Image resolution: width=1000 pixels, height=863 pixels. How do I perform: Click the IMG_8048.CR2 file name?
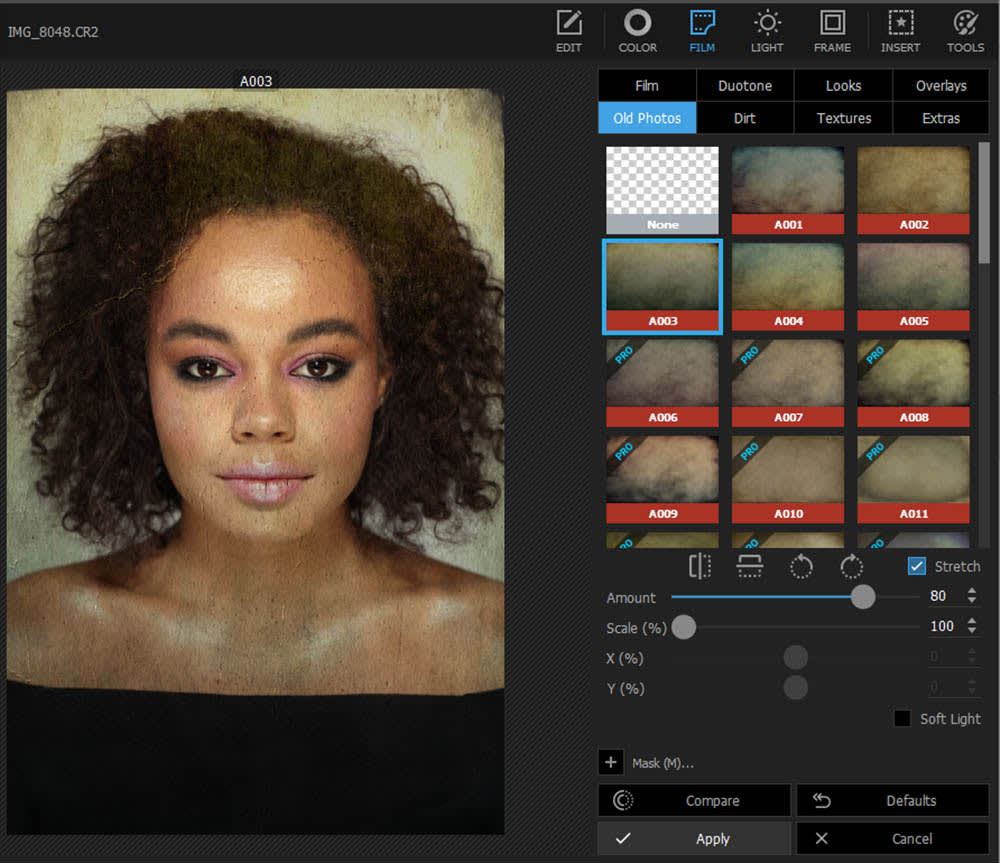tap(53, 32)
